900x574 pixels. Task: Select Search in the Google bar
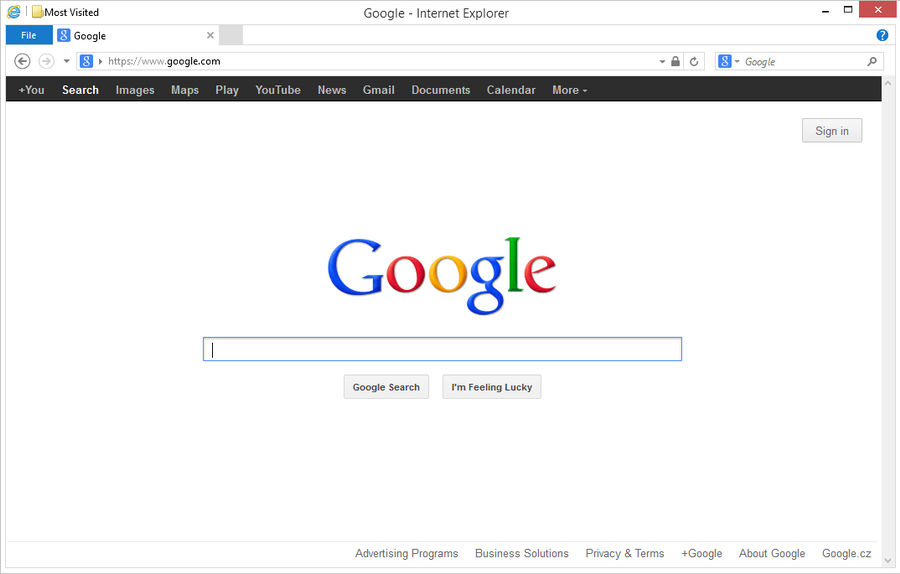(80, 90)
